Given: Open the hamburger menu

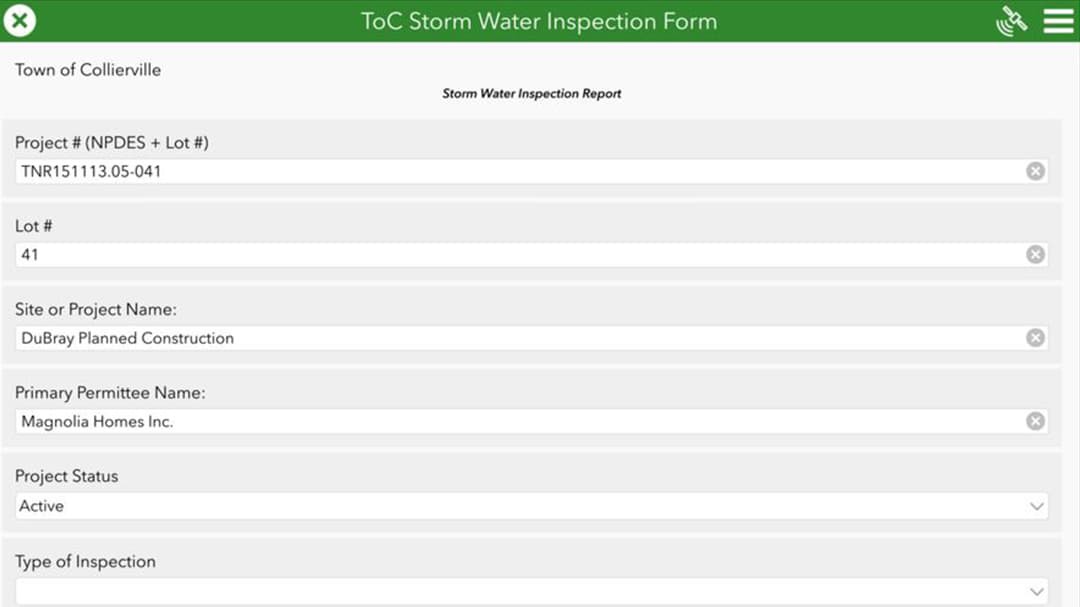Looking at the screenshot, I should (x=1059, y=21).
